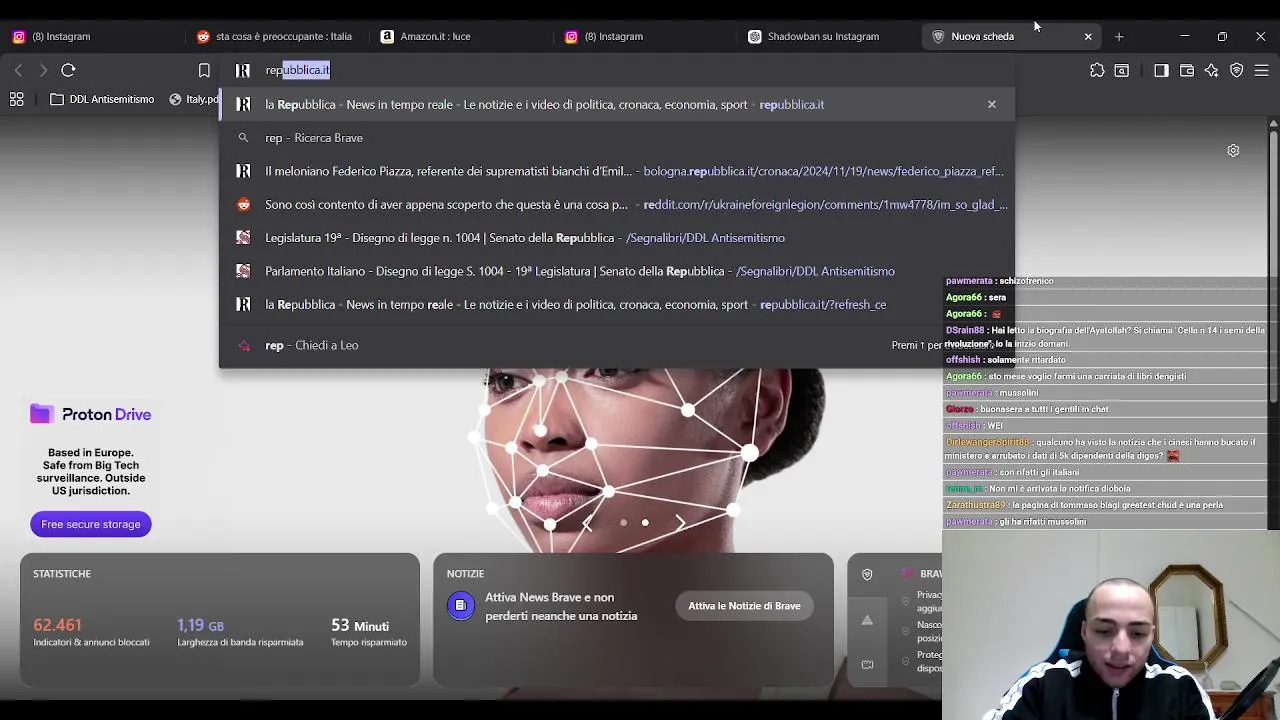This screenshot has width=1280, height=720.
Task: Select 'Parlamento Italiano - Disegno di legge S. 1004' suggestion
Action: [x=616, y=271]
